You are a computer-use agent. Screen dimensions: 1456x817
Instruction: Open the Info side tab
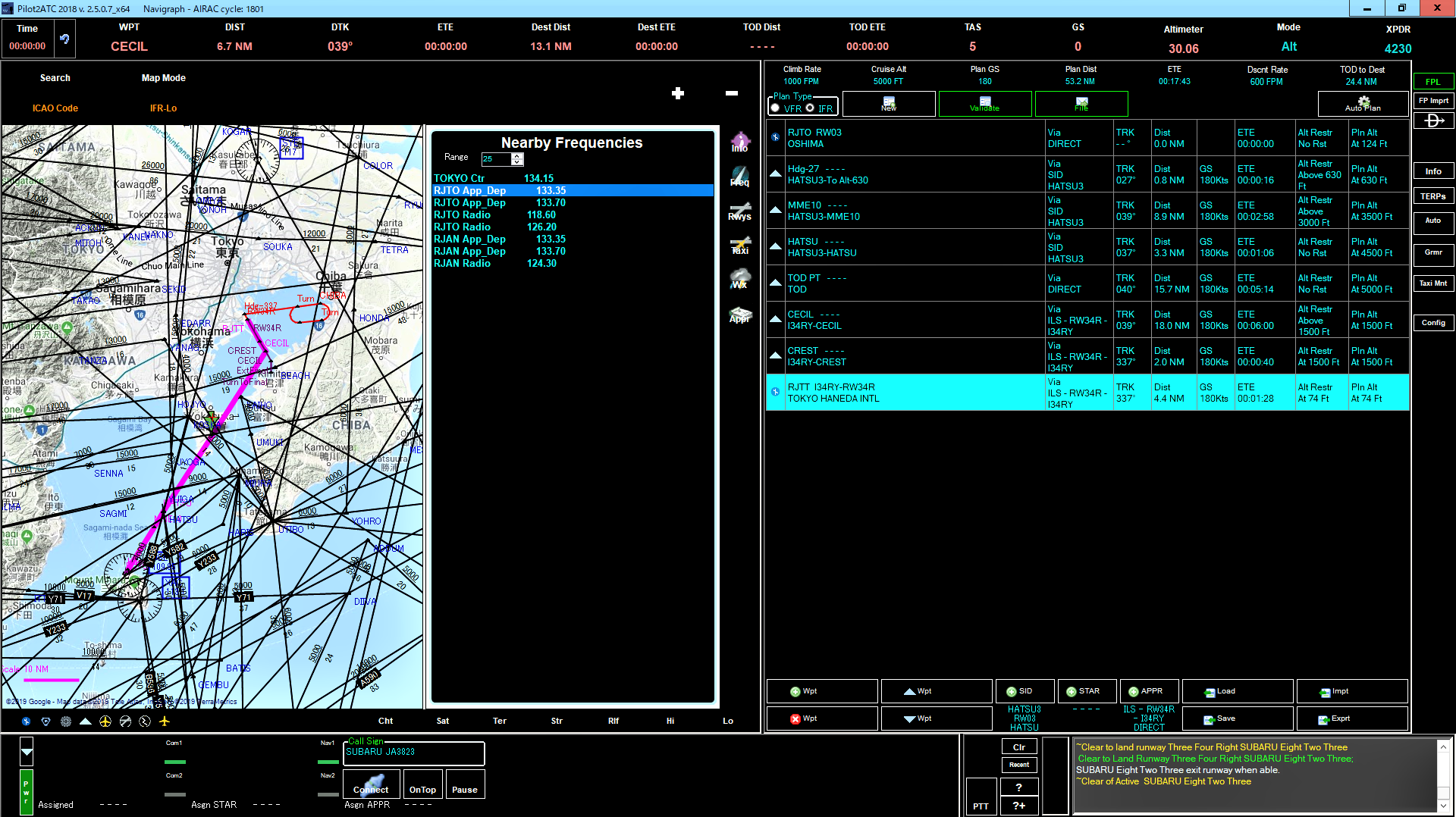[x=1433, y=171]
